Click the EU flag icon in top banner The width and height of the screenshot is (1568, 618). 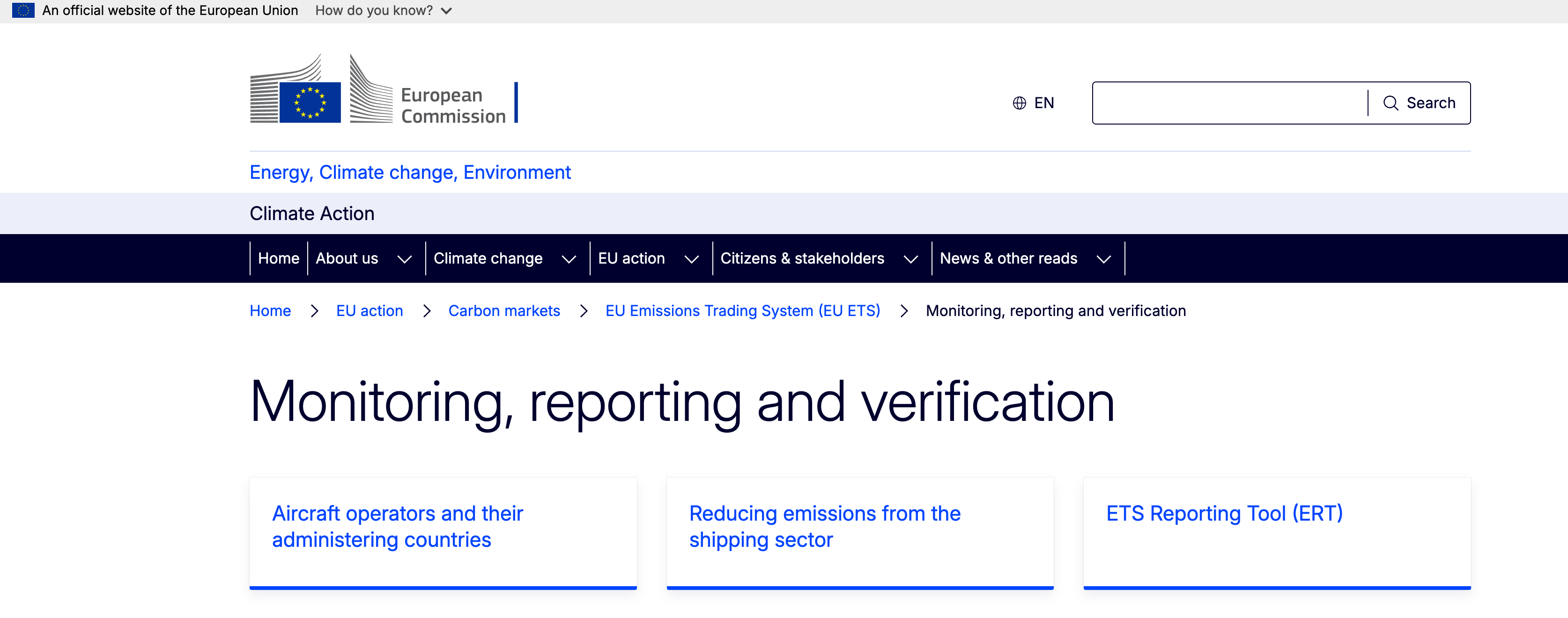coord(23,10)
